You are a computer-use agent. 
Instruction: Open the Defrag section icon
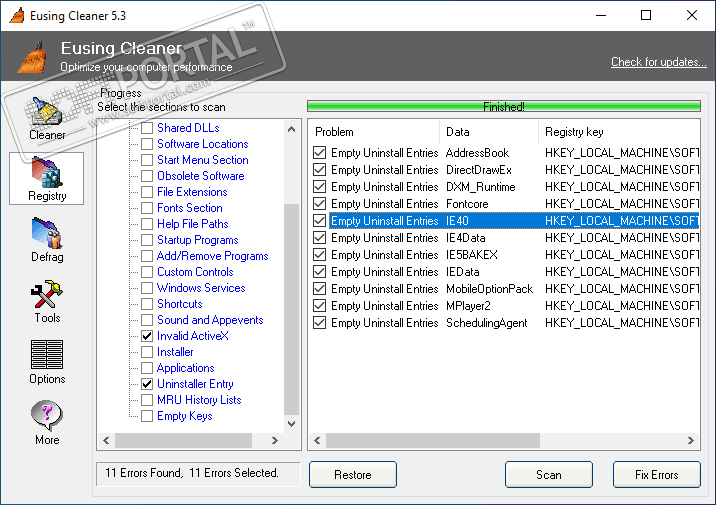(x=47, y=233)
